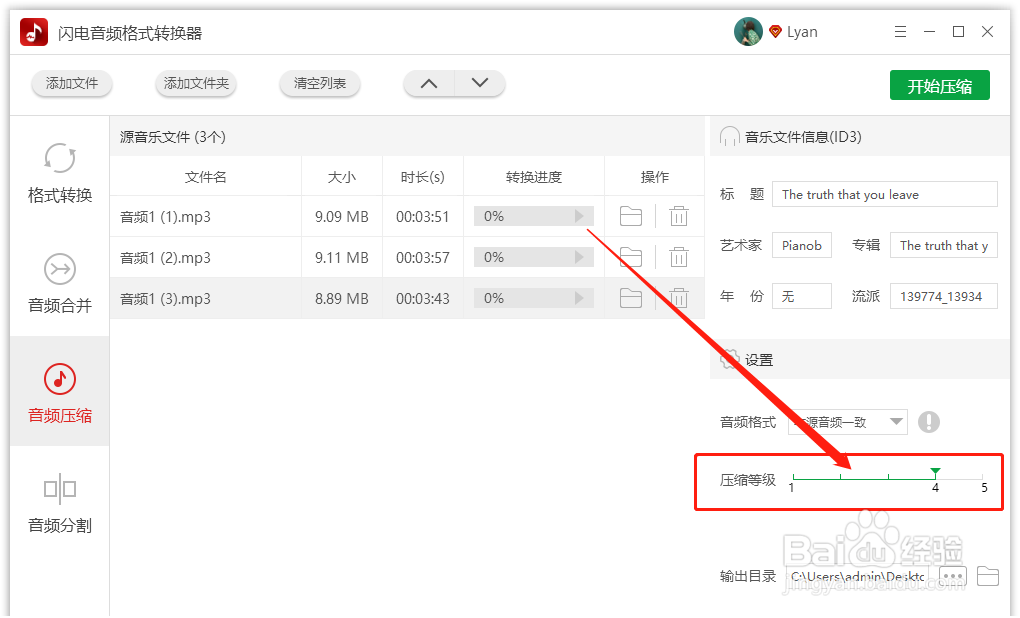This screenshot has width=1020, height=618.
Task: Set compression level slider to level 4
Action: (x=935, y=470)
